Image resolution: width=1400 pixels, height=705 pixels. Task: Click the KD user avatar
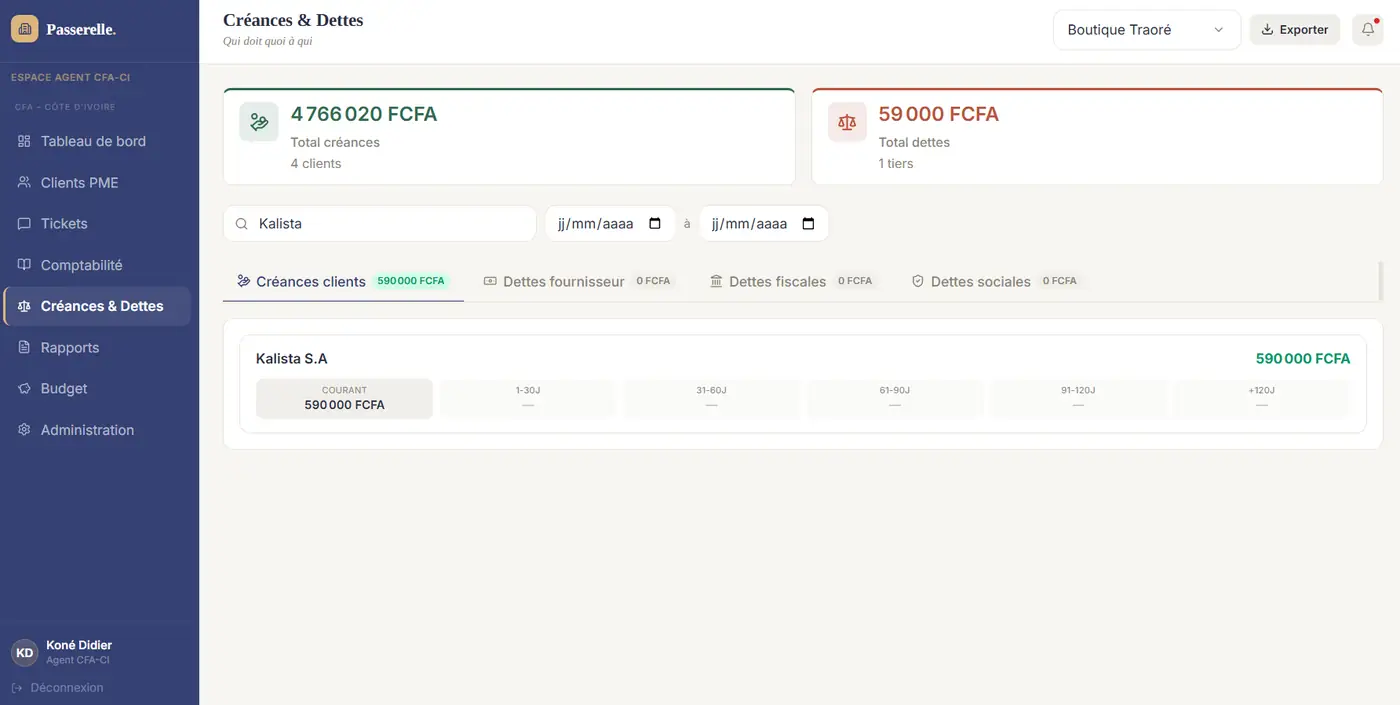pyautogui.click(x=25, y=652)
